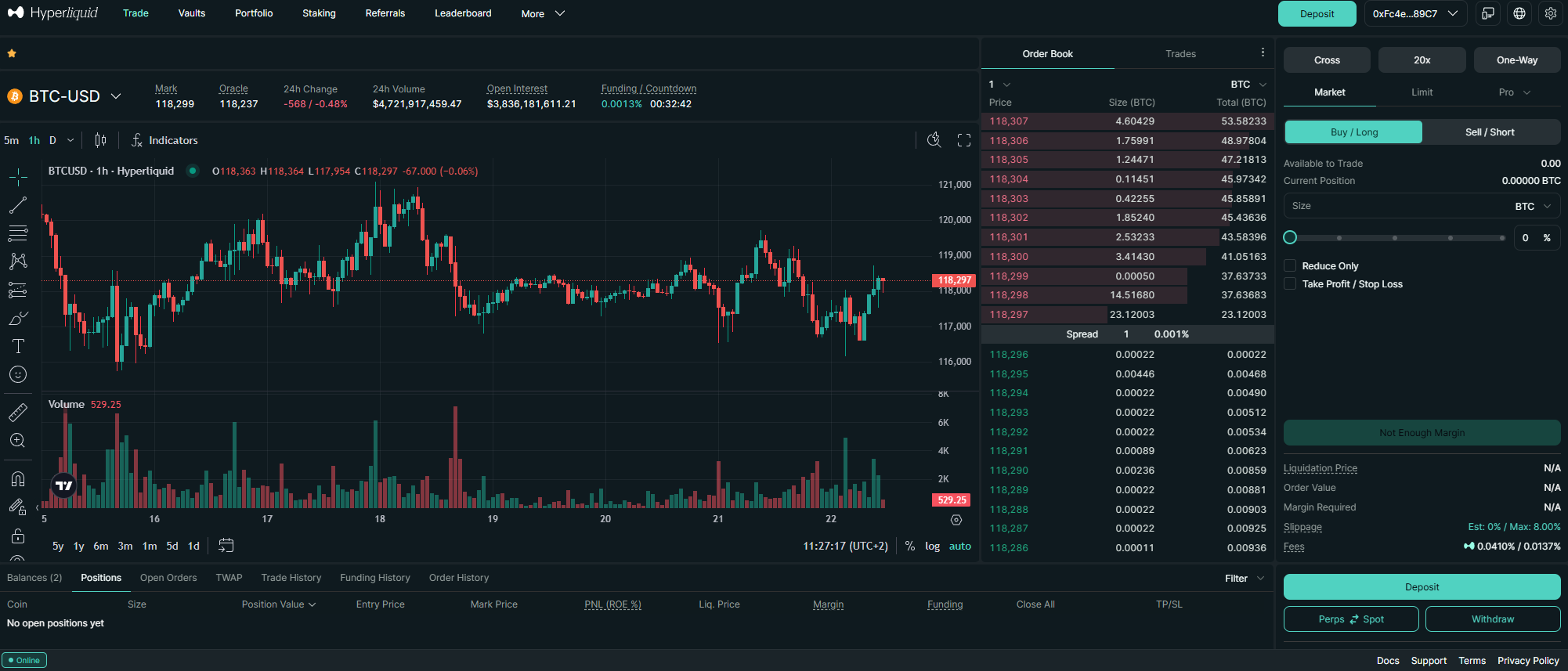
Task: Click the favorite star icon
Action: click(x=12, y=53)
